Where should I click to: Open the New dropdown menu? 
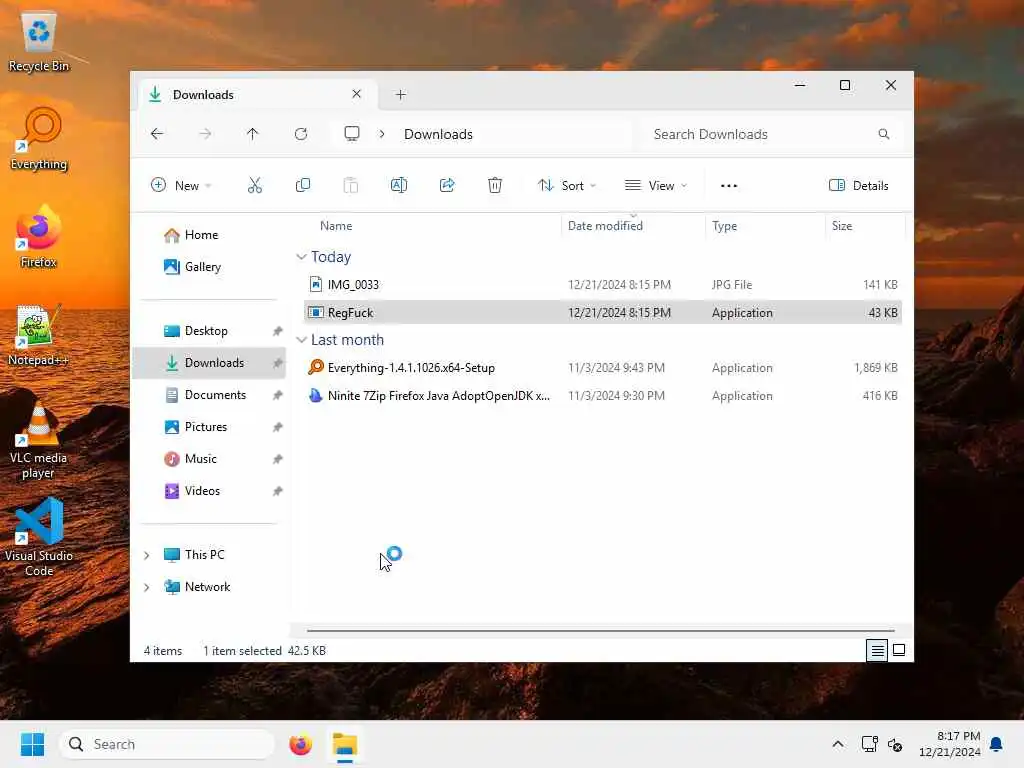181,185
